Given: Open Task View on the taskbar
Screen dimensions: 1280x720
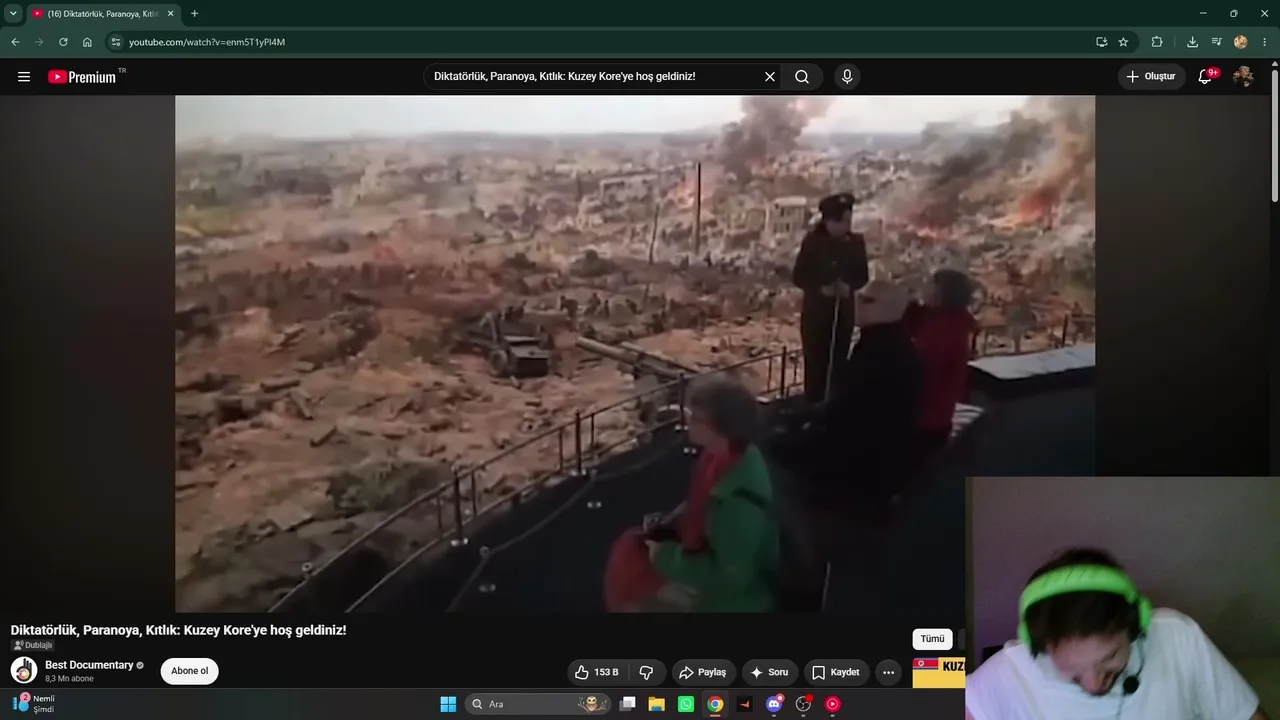Looking at the screenshot, I should pos(628,704).
